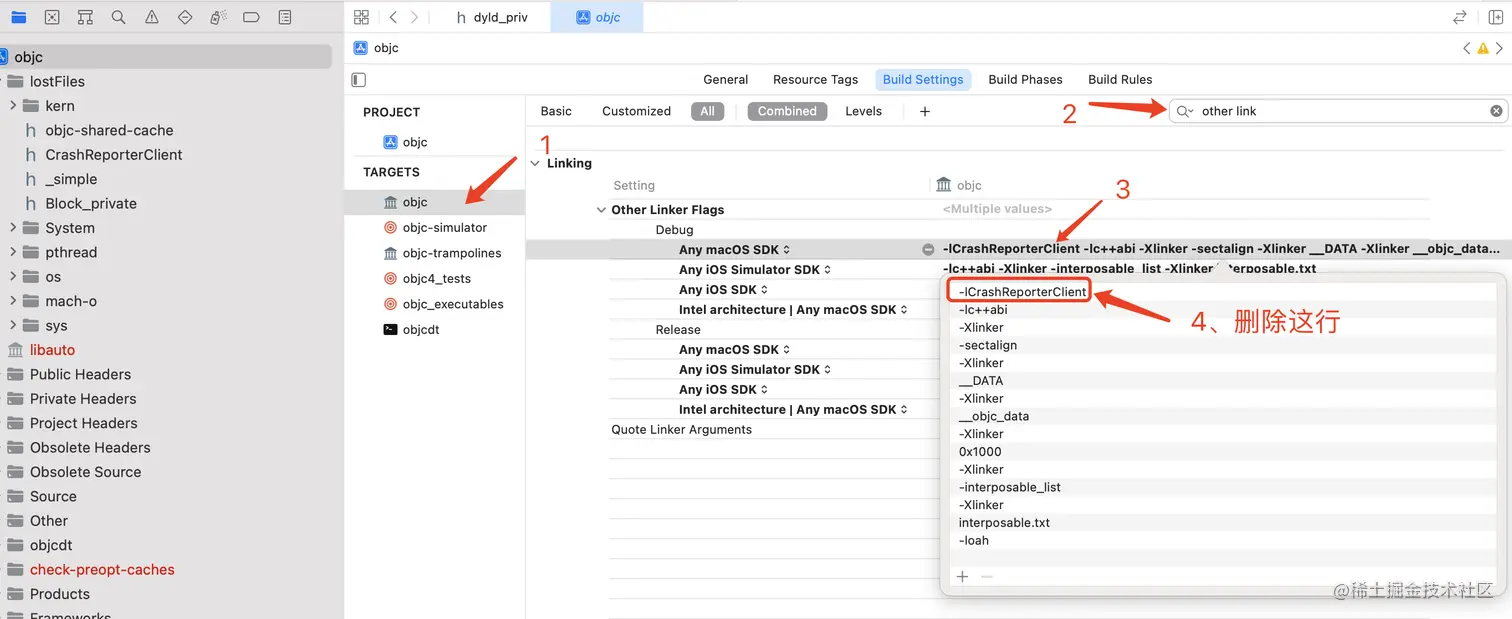Open the related items grid icon
This screenshot has height=619, width=1512.
click(x=362, y=17)
